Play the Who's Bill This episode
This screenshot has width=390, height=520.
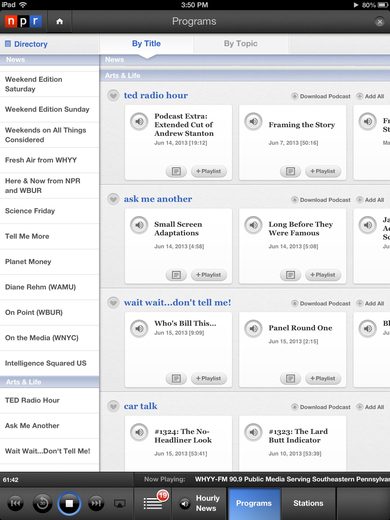pyautogui.click(x=139, y=329)
